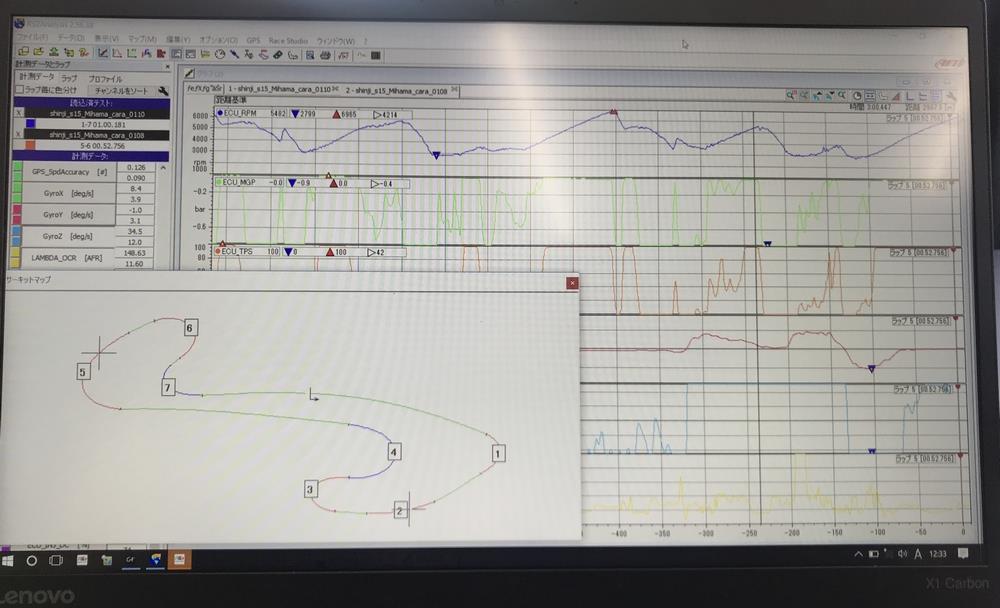Image resolution: width=1000 pixels, height=608 pixels.
Task: Open lap 5 label on ECU_RPM graph
Action: click(915, 119)
